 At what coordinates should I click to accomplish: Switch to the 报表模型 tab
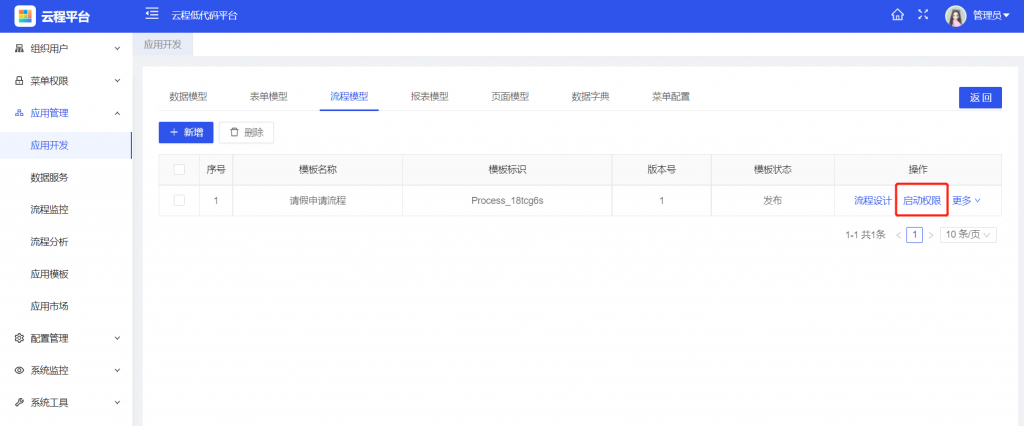429,97
